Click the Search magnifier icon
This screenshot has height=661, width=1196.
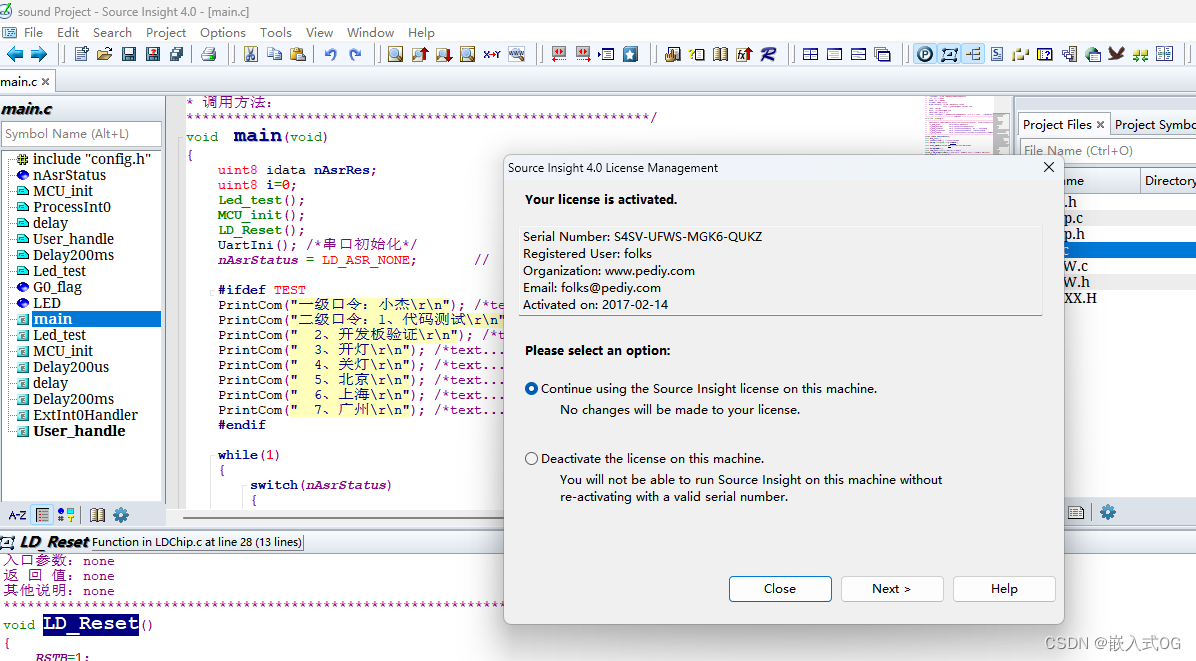click(395, 54)
